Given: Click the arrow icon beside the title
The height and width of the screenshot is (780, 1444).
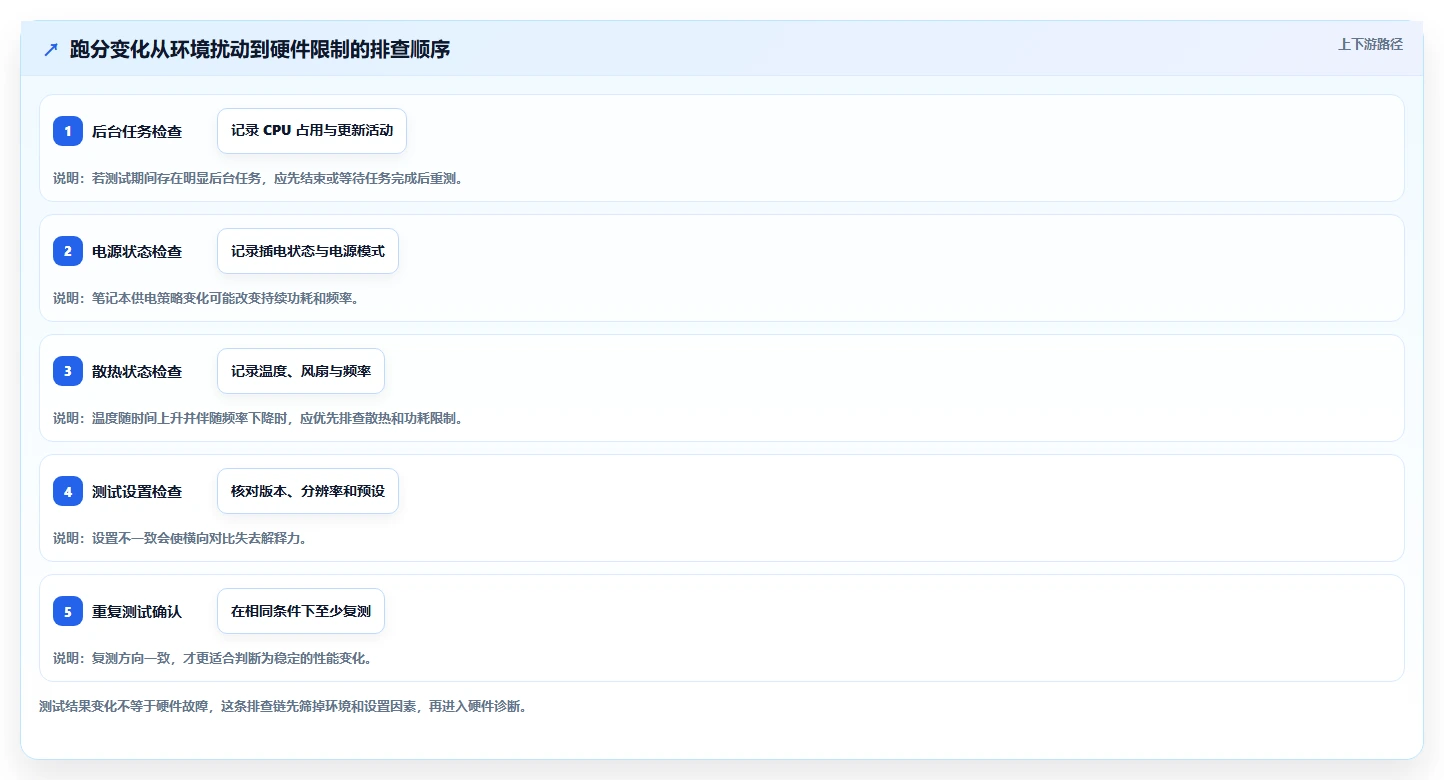Looking at the screenshot, I should (x=51, y=50).
